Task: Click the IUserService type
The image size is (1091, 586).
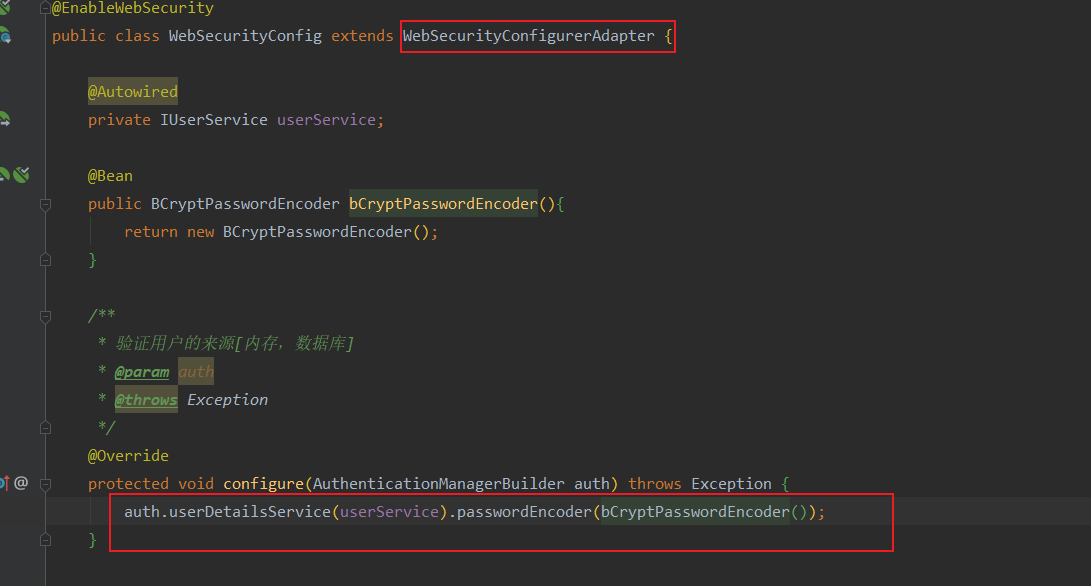Action: point(214,120)
